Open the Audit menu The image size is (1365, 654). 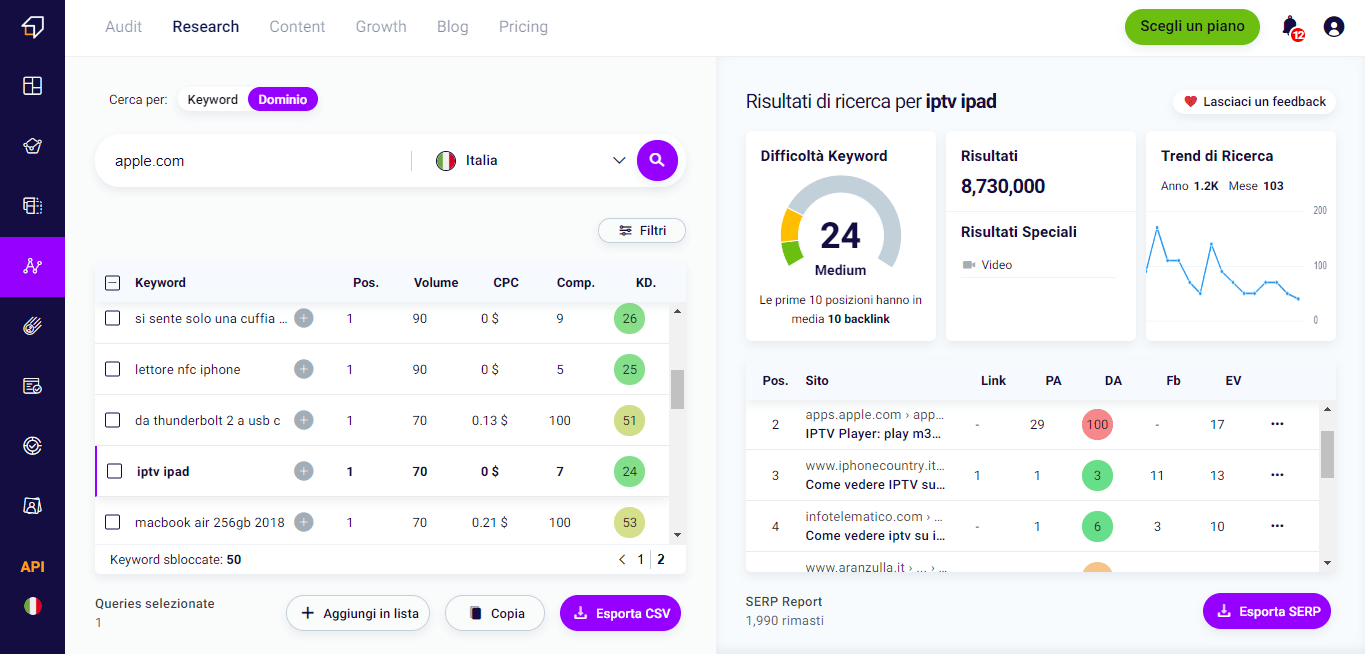[124, 27]
